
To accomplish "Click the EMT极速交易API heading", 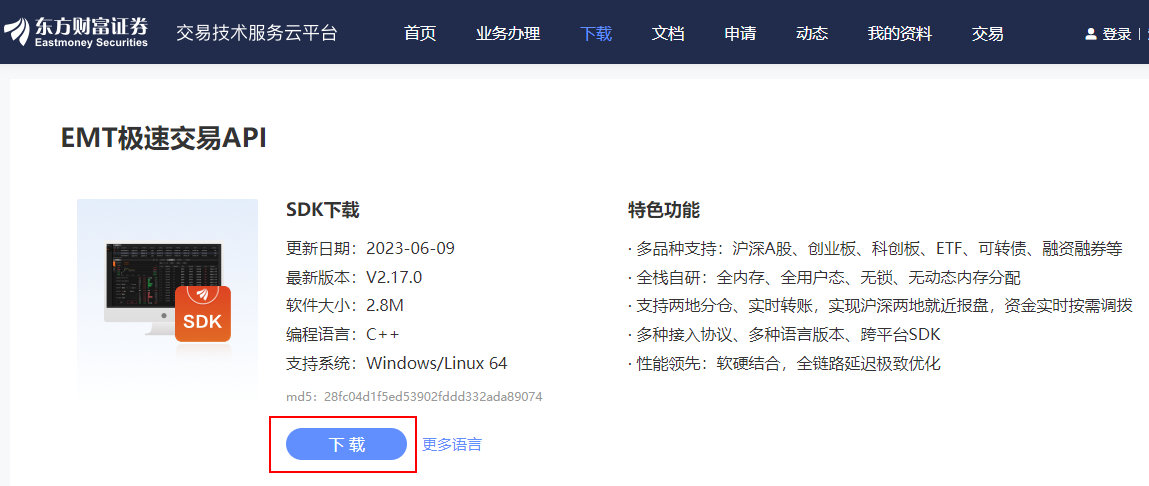I will [x=163, y=138].
